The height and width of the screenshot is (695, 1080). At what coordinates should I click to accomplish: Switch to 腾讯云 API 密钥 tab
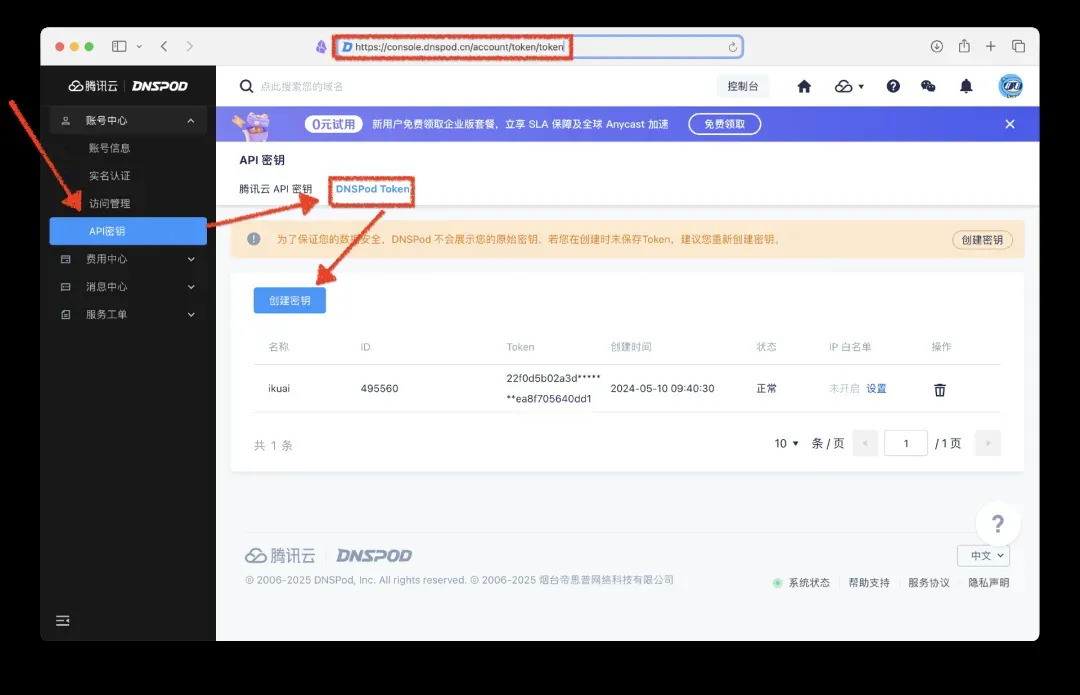click(x=275, y=189)
